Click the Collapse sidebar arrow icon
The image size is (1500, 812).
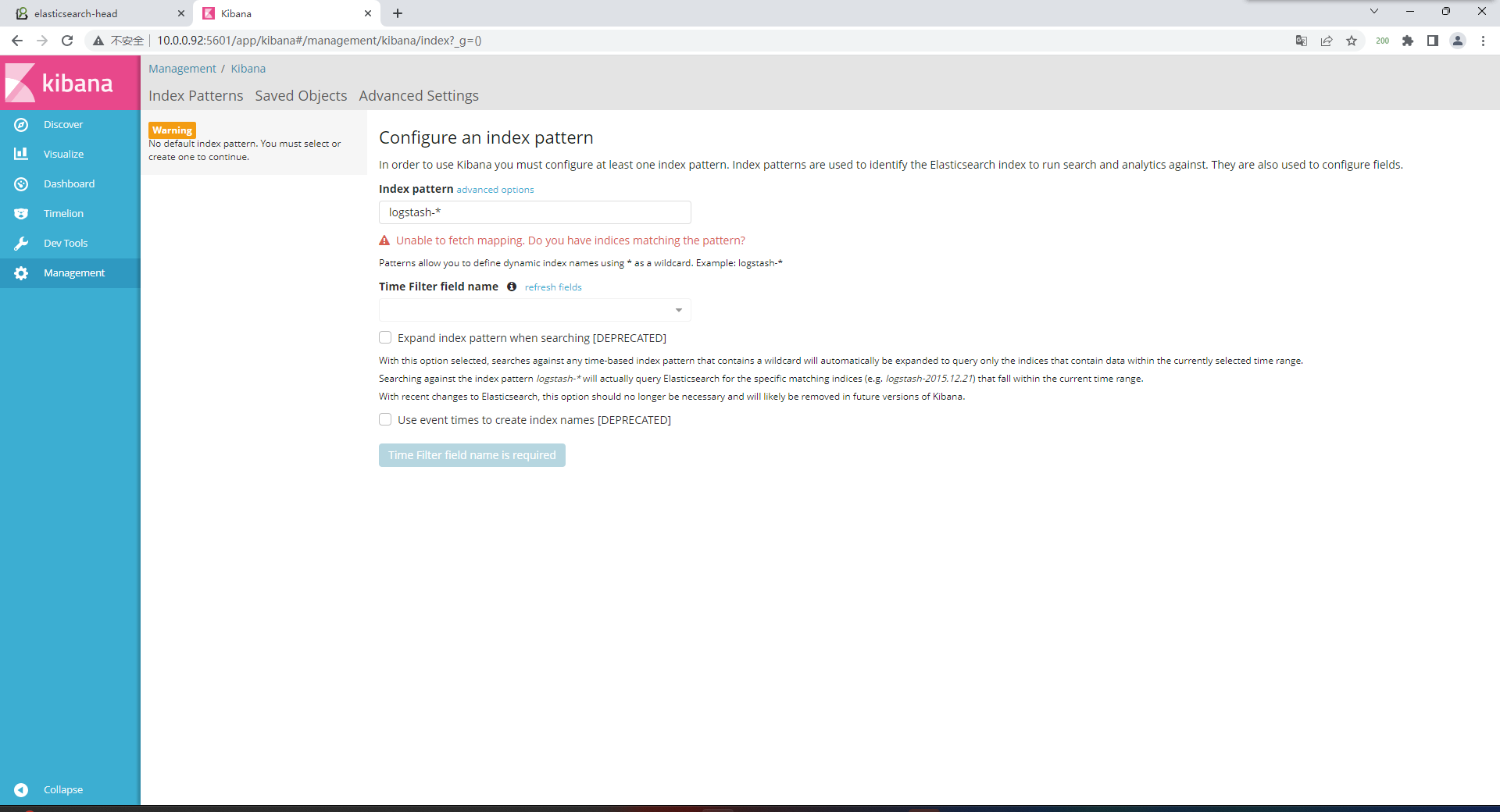(21, 790)
